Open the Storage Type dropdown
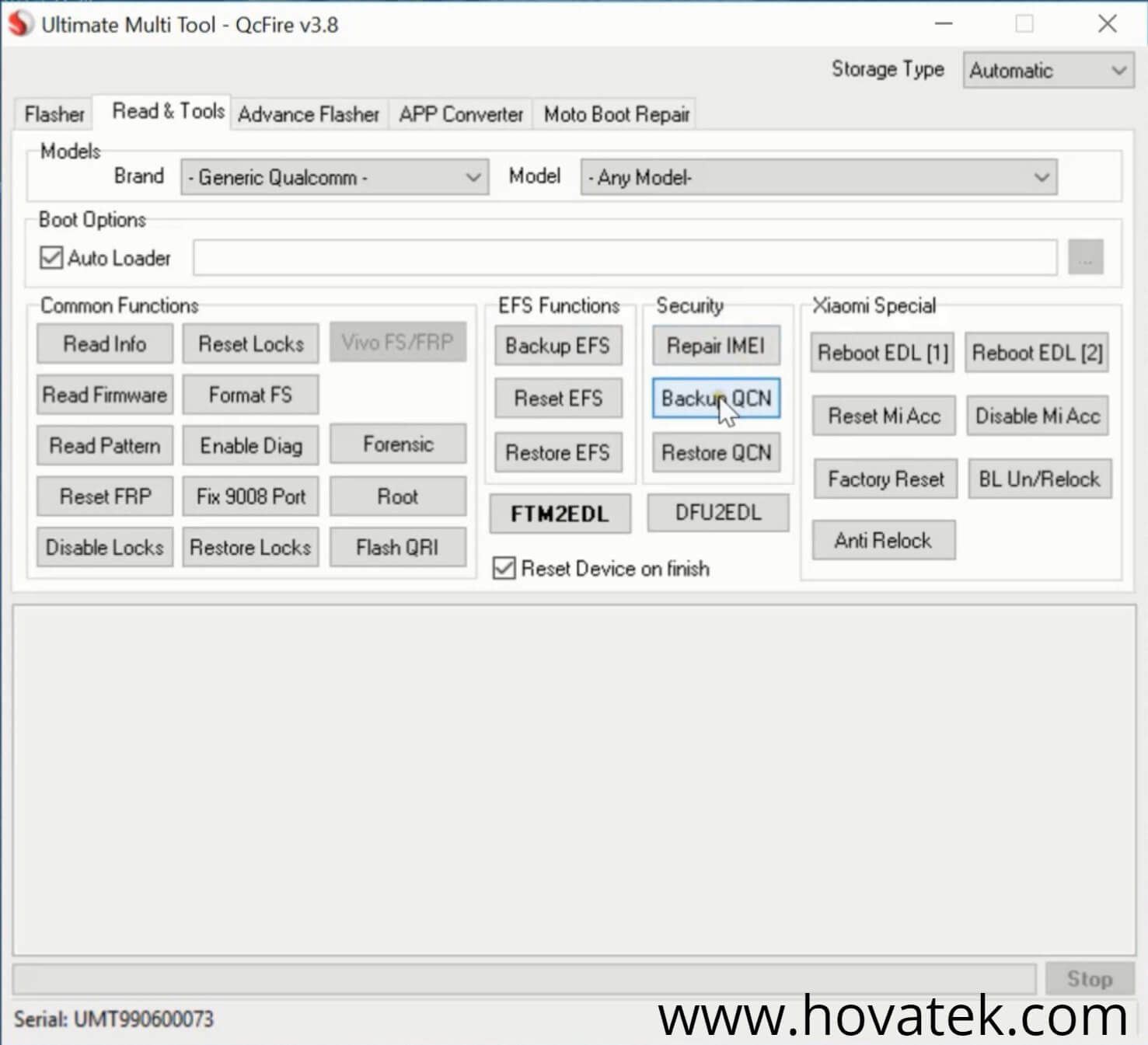This screenshot has height=1045, width=1148. click(1048, 70)
